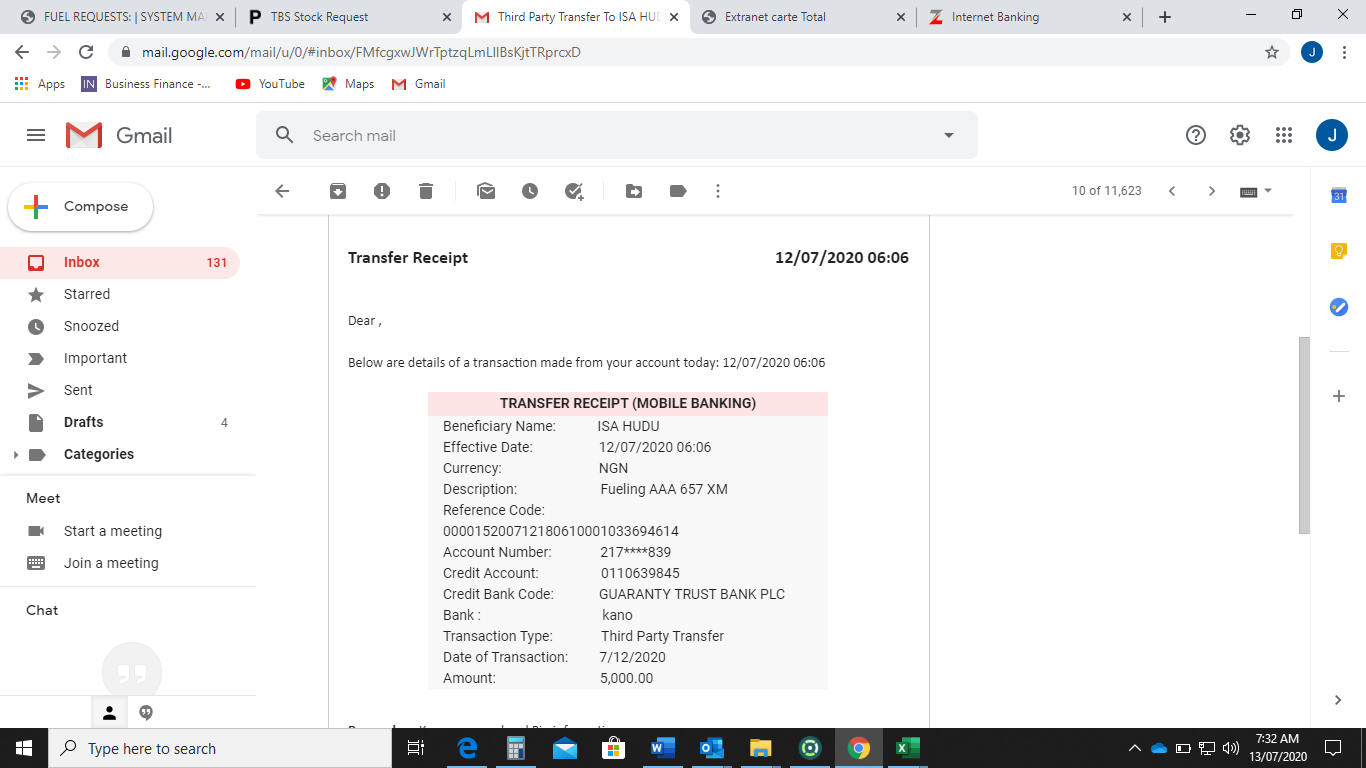Bookmark this page with star
1366x768 pixels.
tap(1272, 52)
